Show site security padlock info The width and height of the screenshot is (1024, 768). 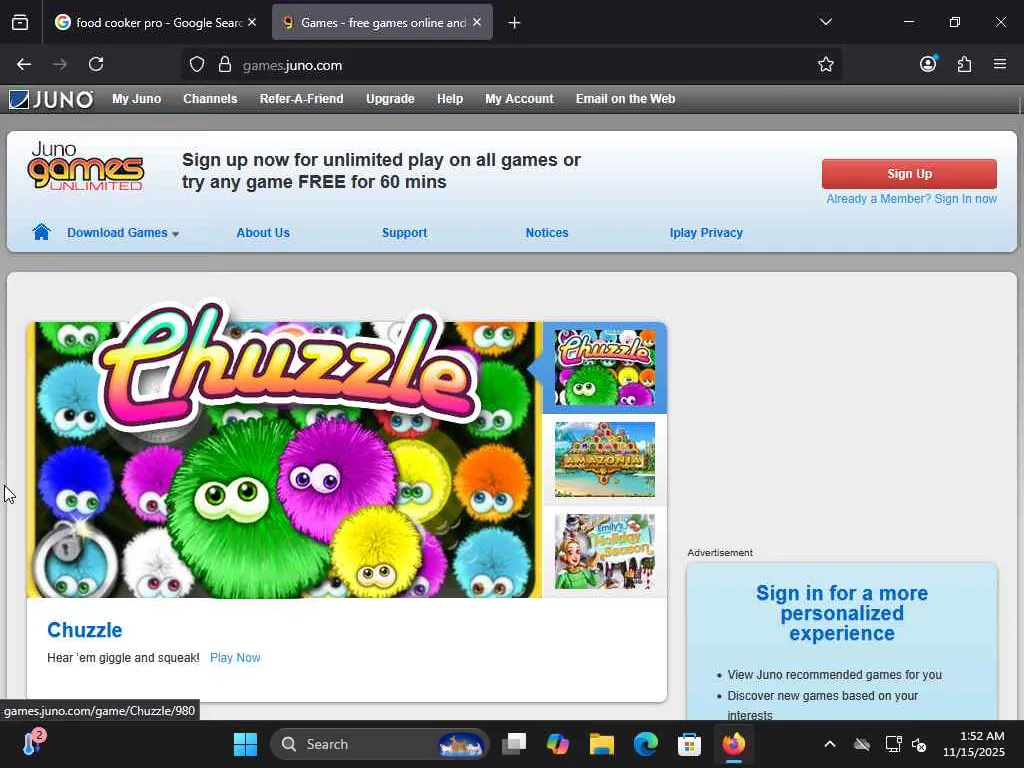coord(225,65)
